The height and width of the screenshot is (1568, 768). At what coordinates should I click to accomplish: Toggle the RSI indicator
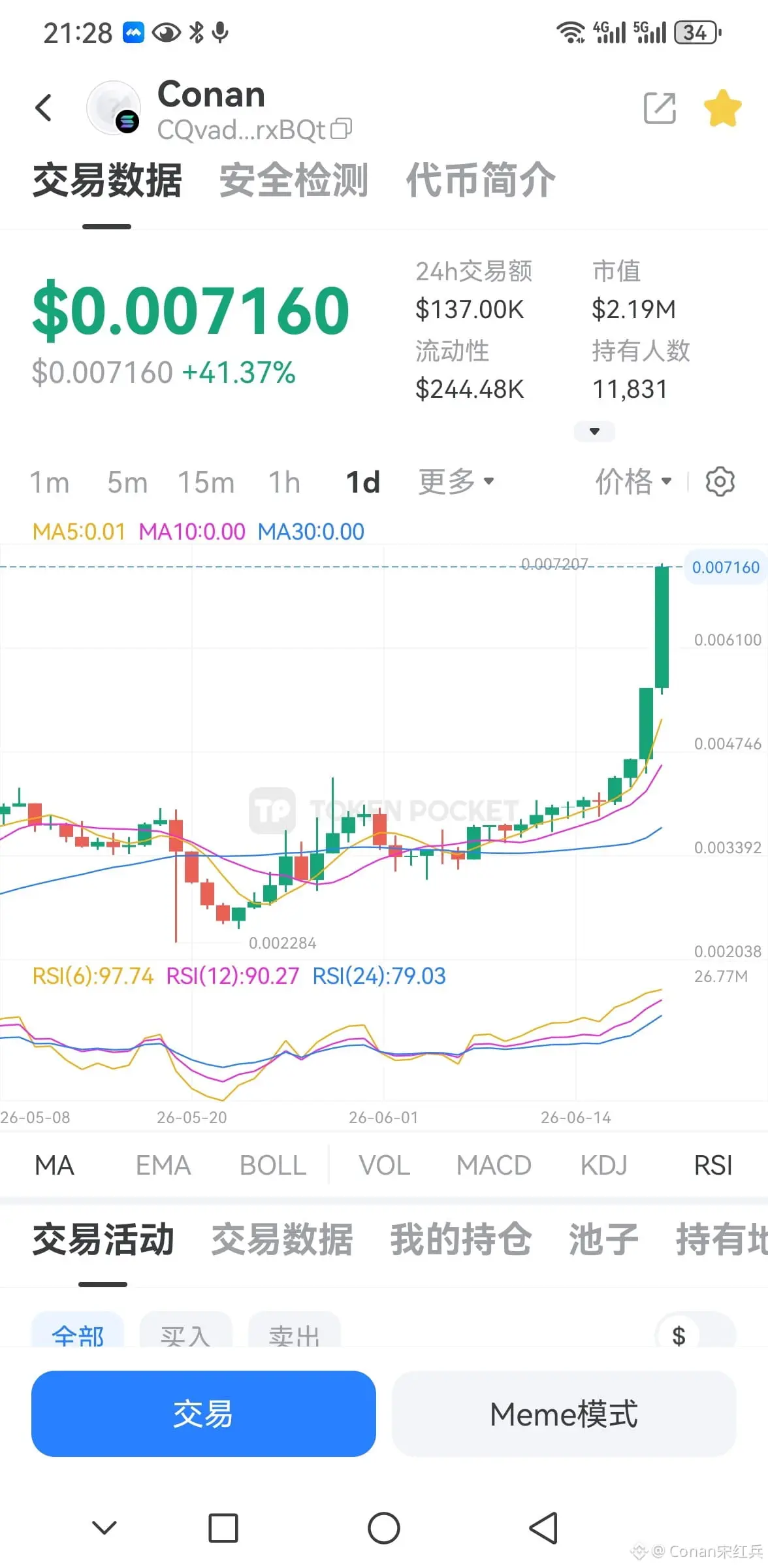click(713, 1166)
